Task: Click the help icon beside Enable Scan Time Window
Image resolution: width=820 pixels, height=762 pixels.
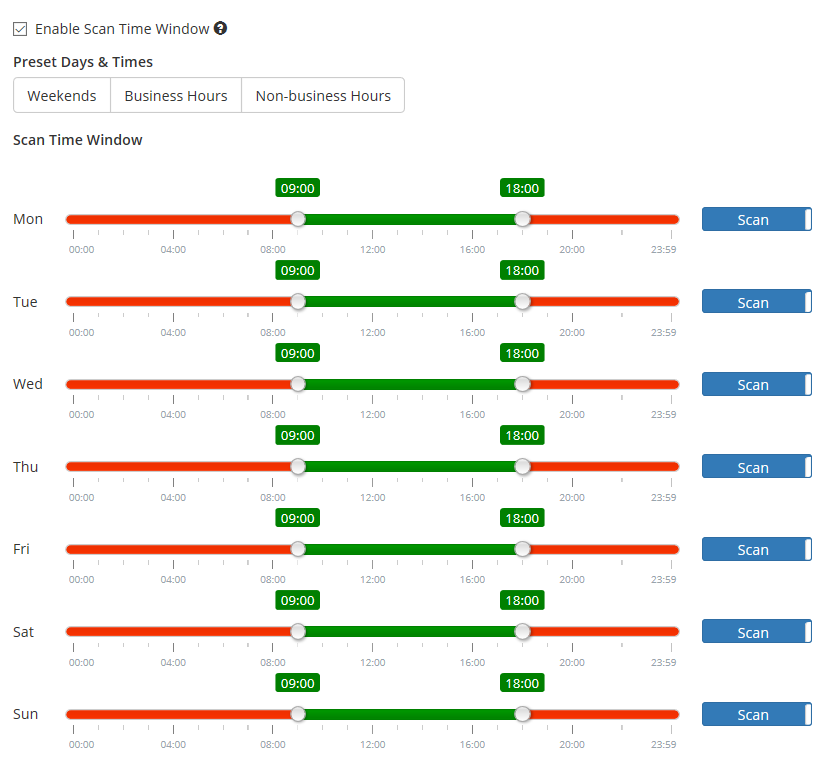Action: click(x=221, y=29)
